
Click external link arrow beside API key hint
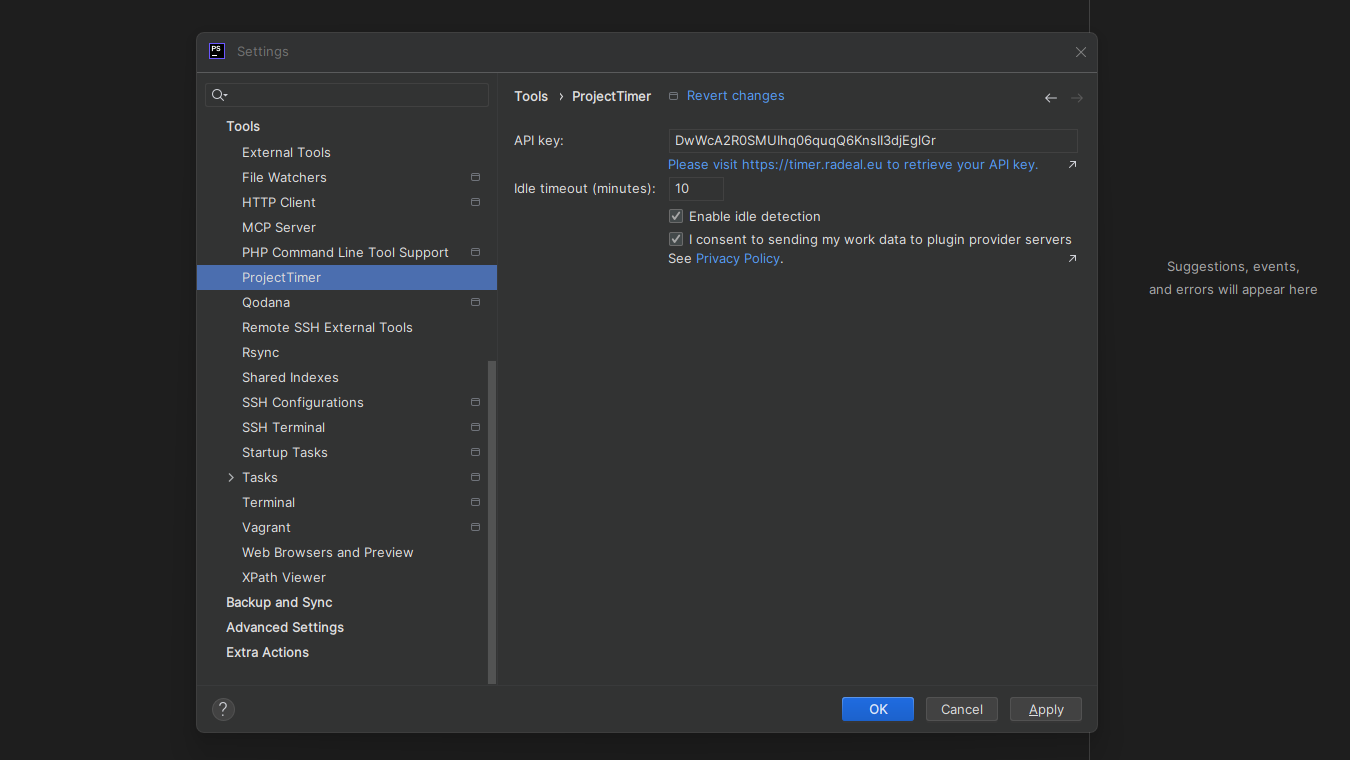tap(1072, 164)
